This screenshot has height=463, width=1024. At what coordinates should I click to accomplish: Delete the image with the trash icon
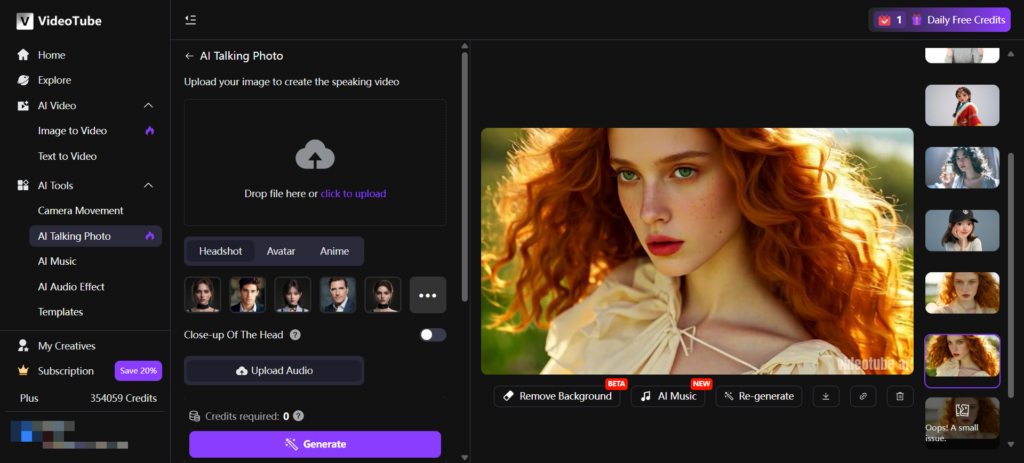[900, 396]
